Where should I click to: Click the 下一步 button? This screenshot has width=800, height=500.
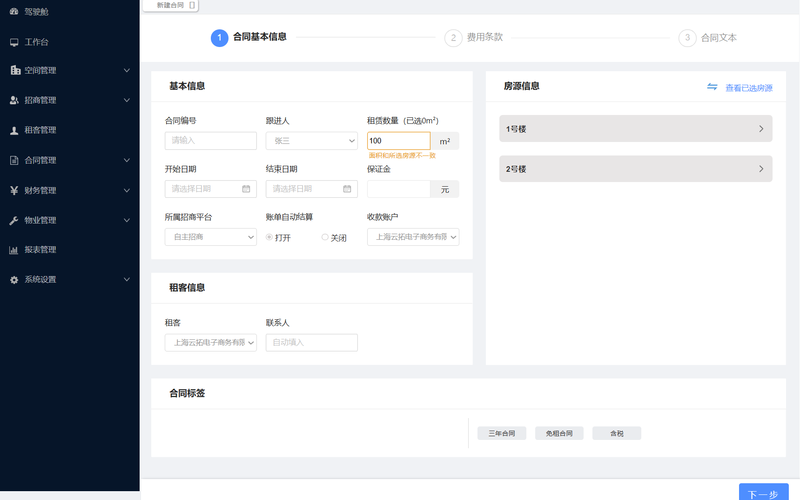[x=762, y=492]
